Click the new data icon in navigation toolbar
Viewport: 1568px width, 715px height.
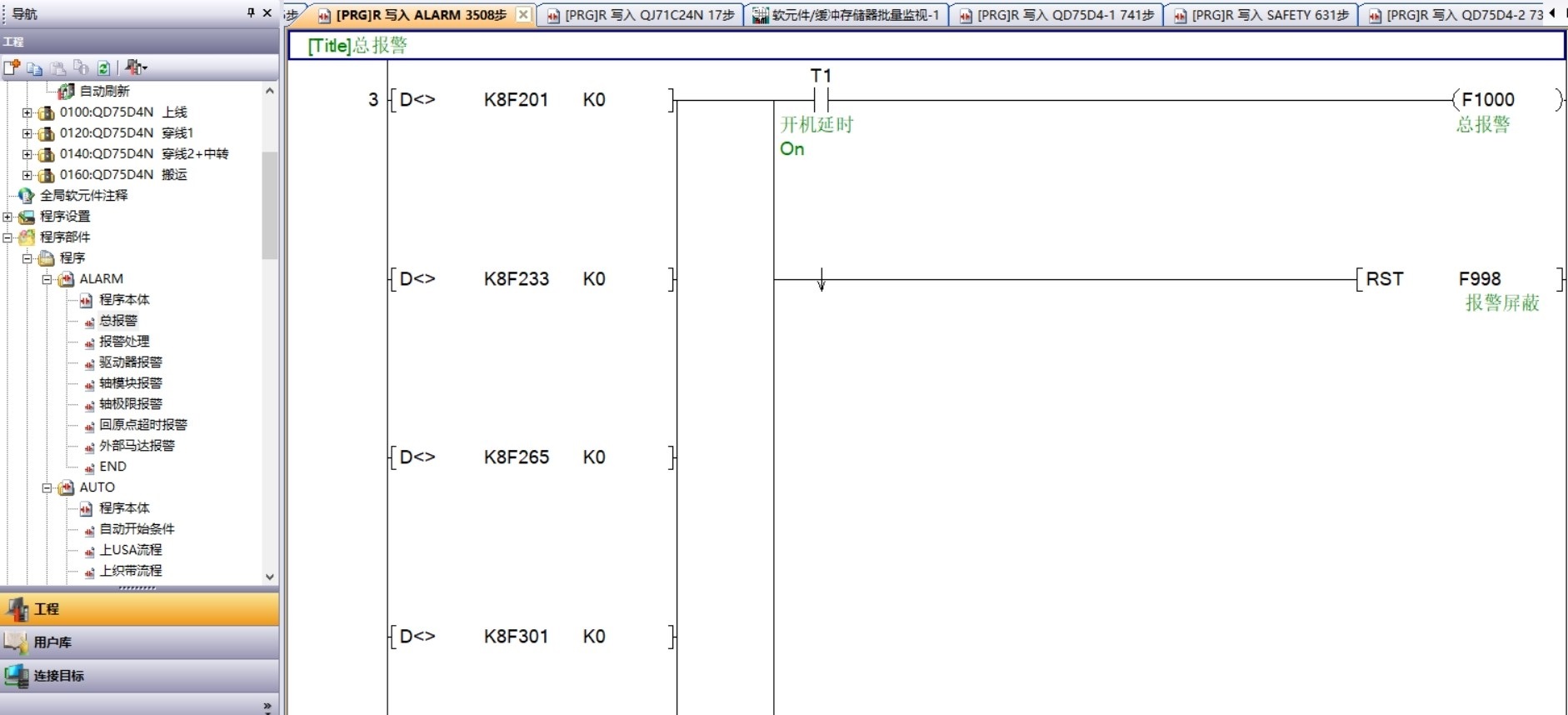[12, 67]
